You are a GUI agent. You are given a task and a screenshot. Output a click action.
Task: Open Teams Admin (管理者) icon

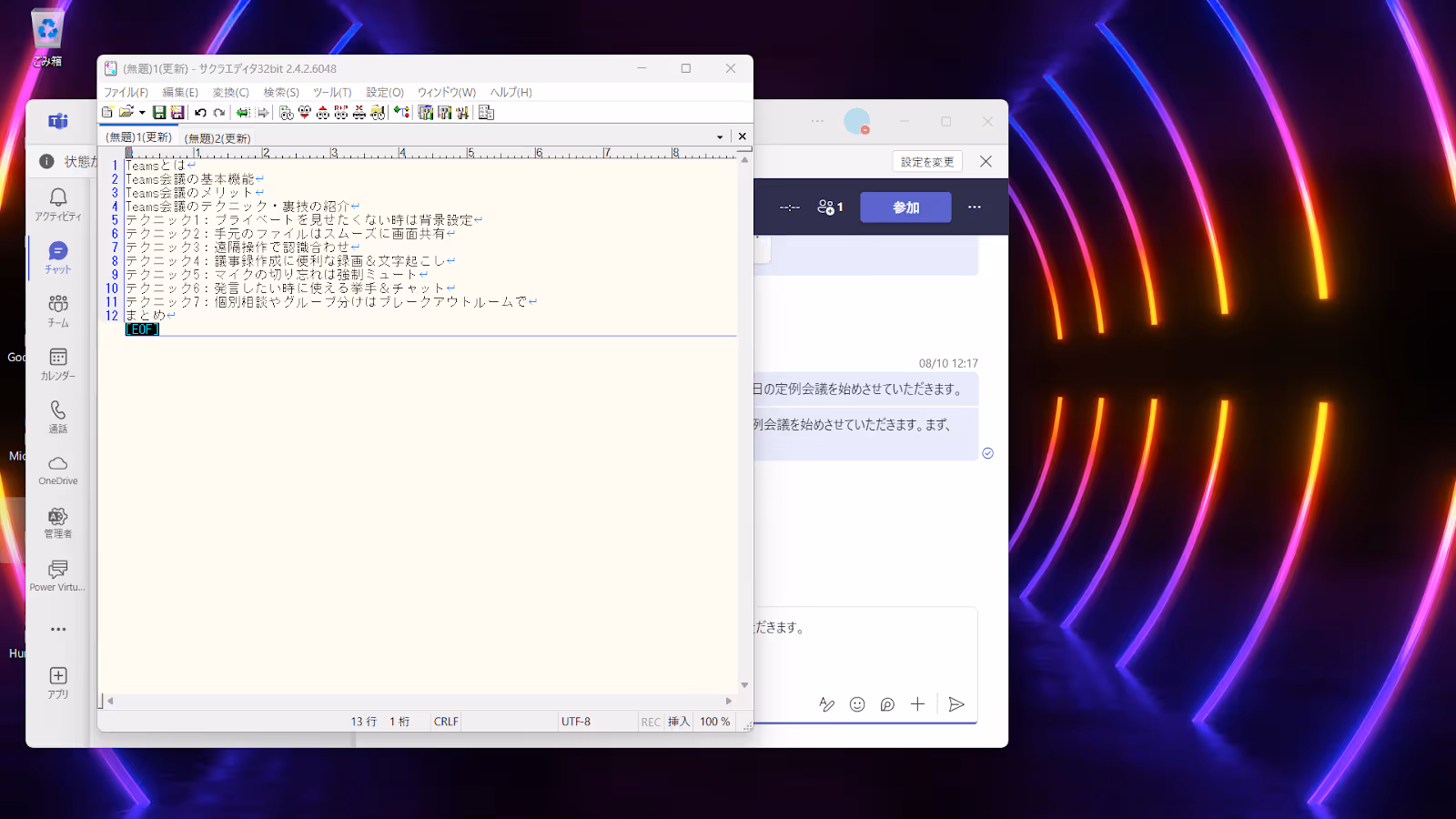point(58,522)
